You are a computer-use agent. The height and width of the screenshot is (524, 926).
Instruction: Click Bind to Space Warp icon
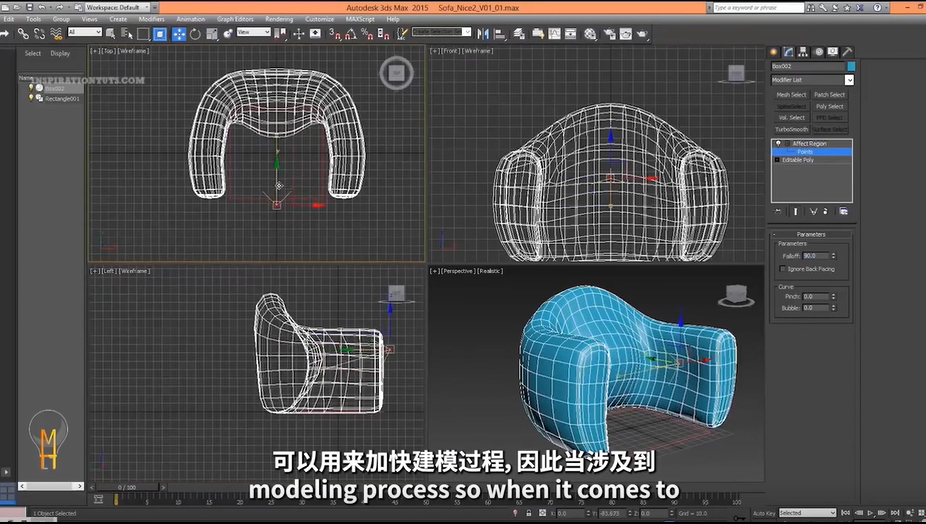(x=56, y=34)
